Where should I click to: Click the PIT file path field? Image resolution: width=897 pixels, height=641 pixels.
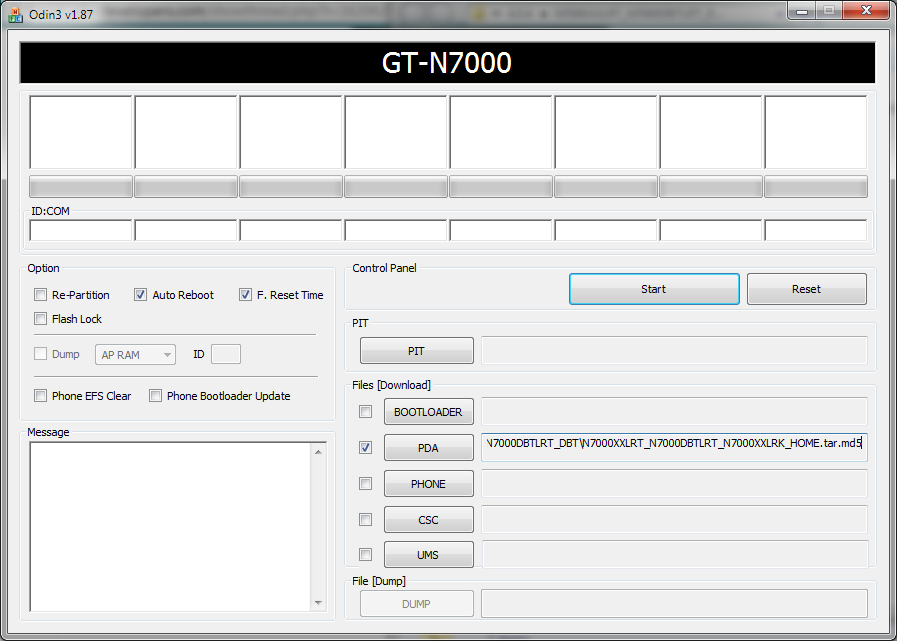tap(674, 350)
